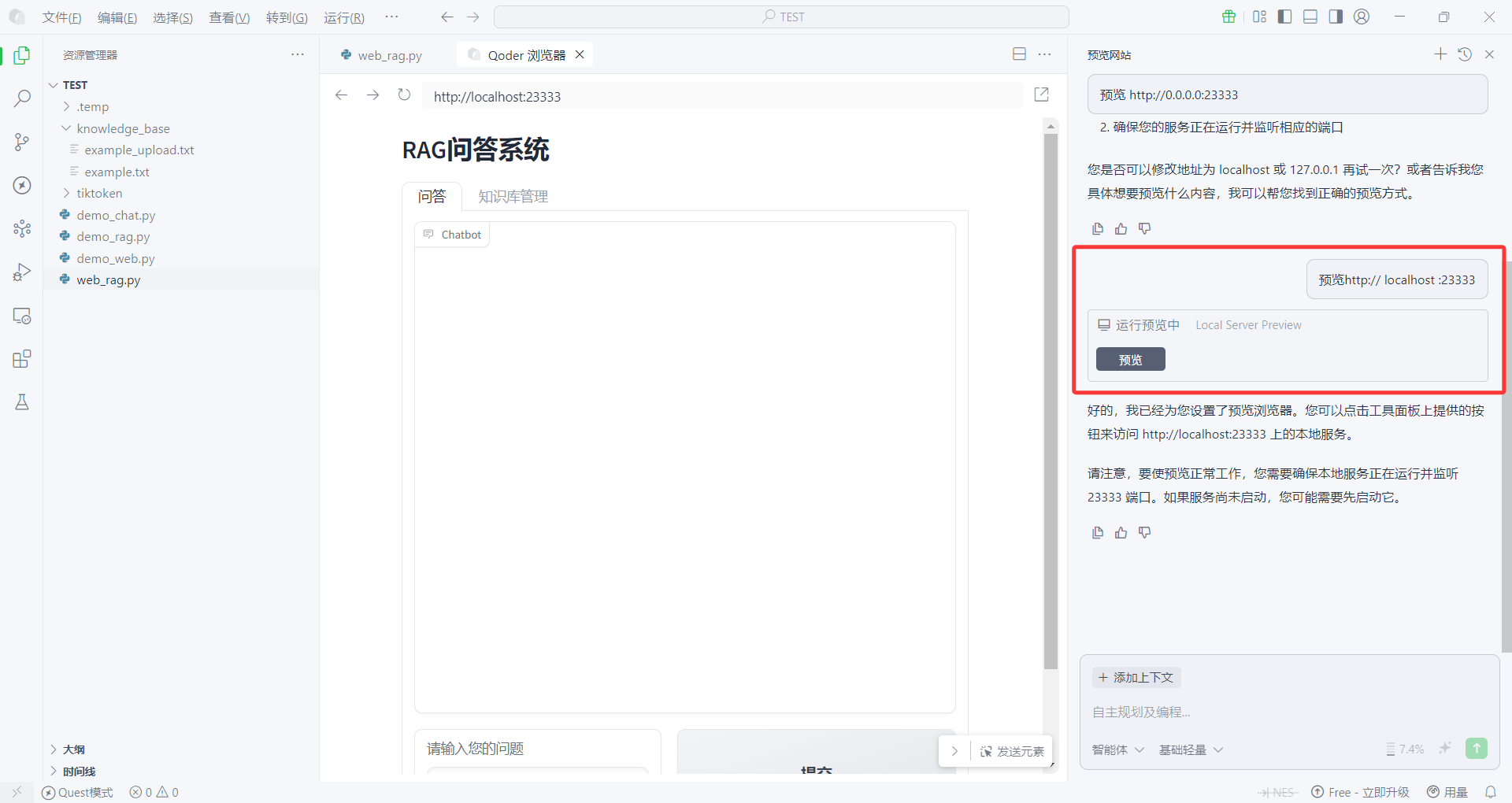1512x803 pixels.
Task: Open the 编辑(E) menu
Action: tap(117, 17)
